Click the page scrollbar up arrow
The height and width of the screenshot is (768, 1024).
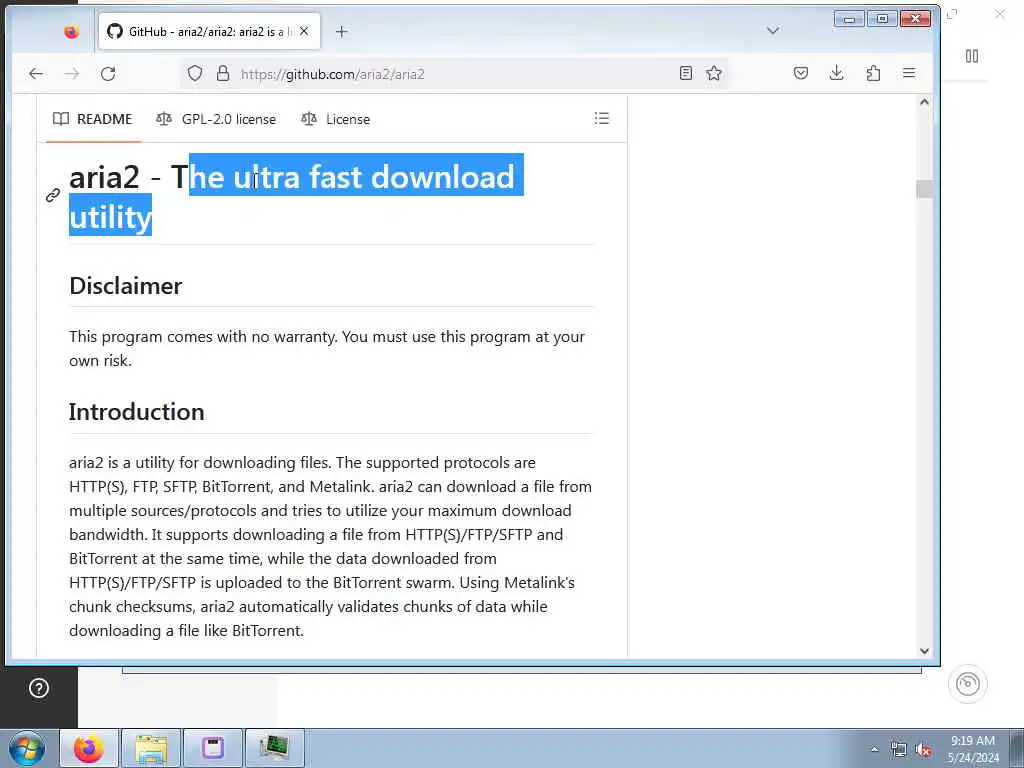click(924, 102)
